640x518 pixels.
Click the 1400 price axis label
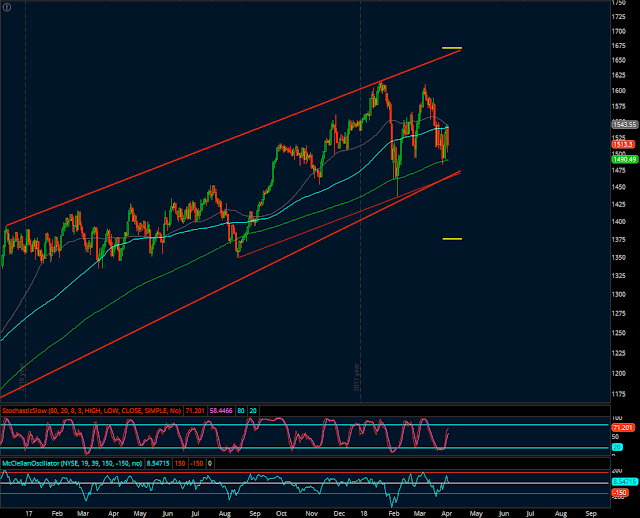(618, 222)
